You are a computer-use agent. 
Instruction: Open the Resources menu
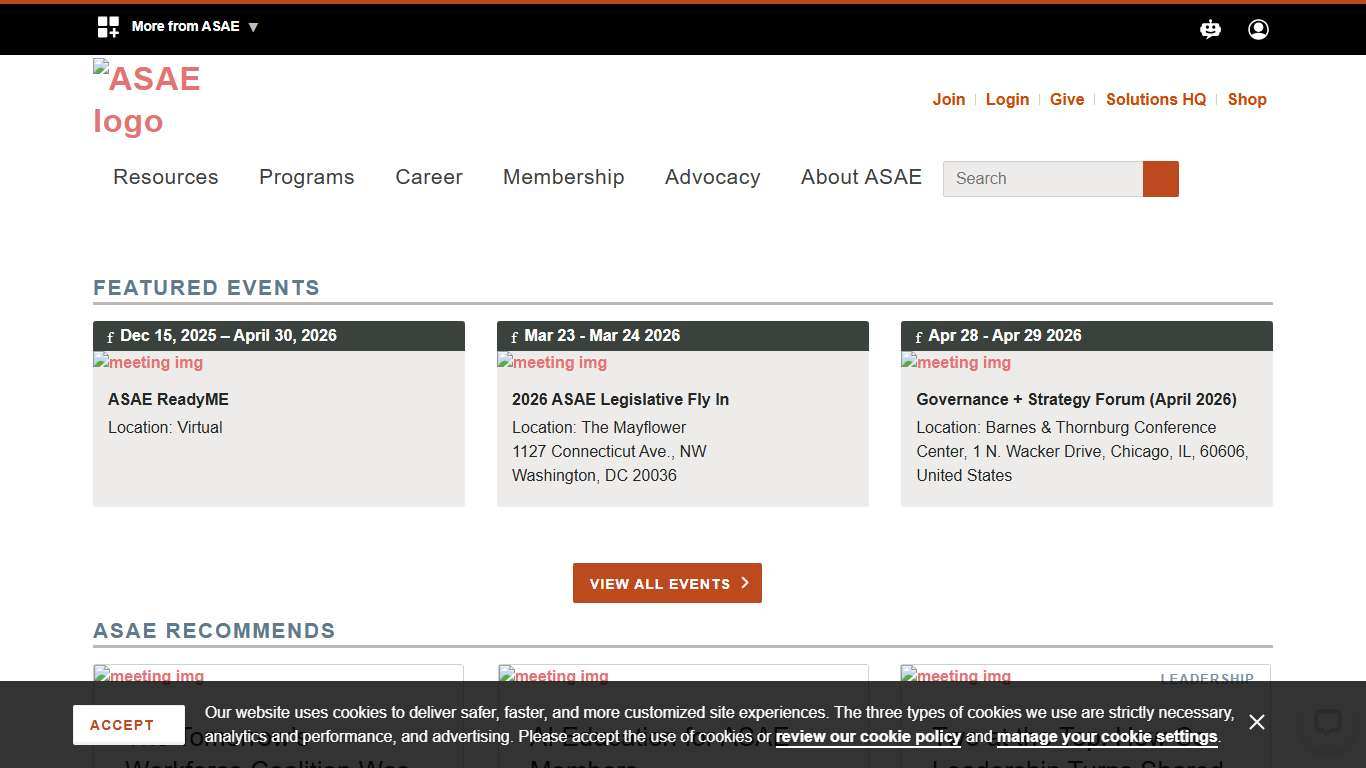coord(165,177)
